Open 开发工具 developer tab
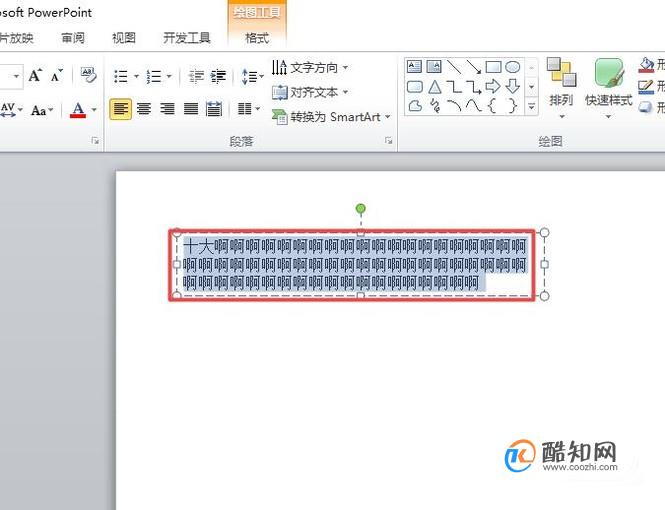665x510 pixels. coord(187,38)
